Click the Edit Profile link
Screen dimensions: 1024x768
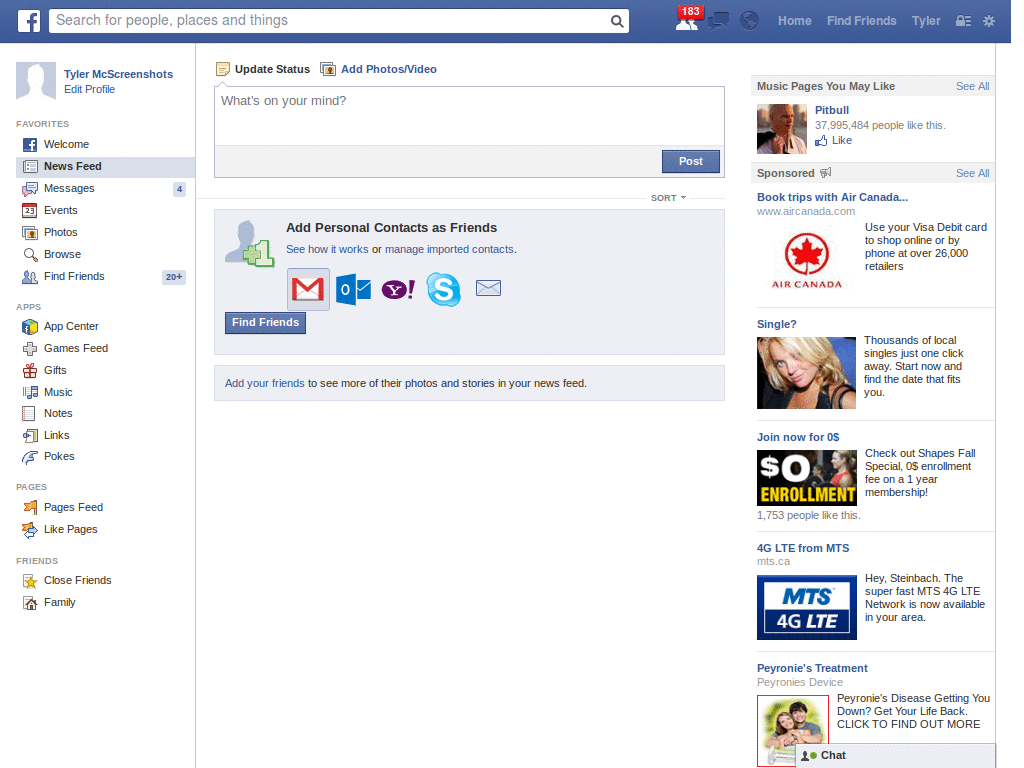(89, 89)
